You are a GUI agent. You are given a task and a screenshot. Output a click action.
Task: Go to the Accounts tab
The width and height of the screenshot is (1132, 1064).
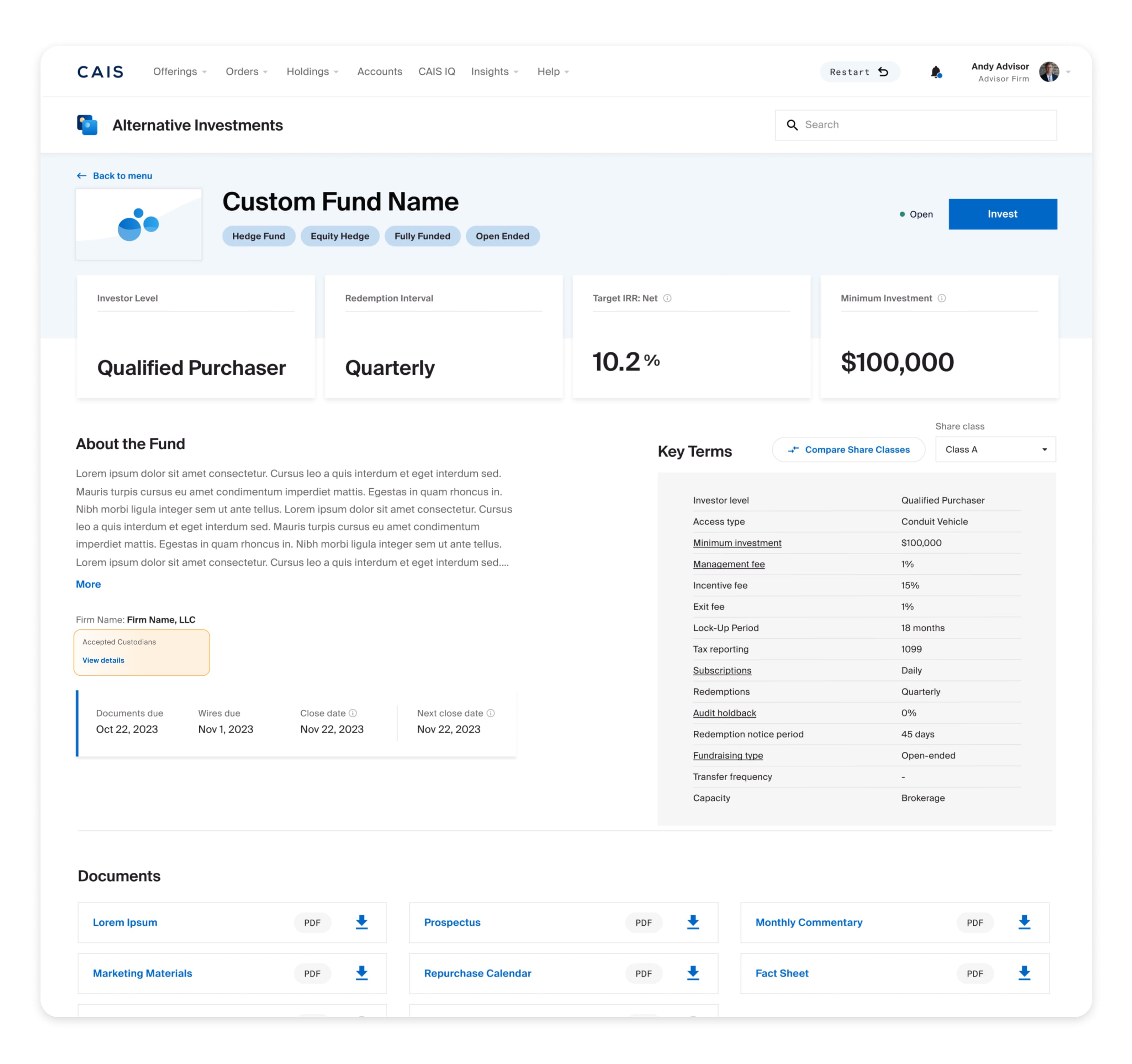[x=379, y=72]
